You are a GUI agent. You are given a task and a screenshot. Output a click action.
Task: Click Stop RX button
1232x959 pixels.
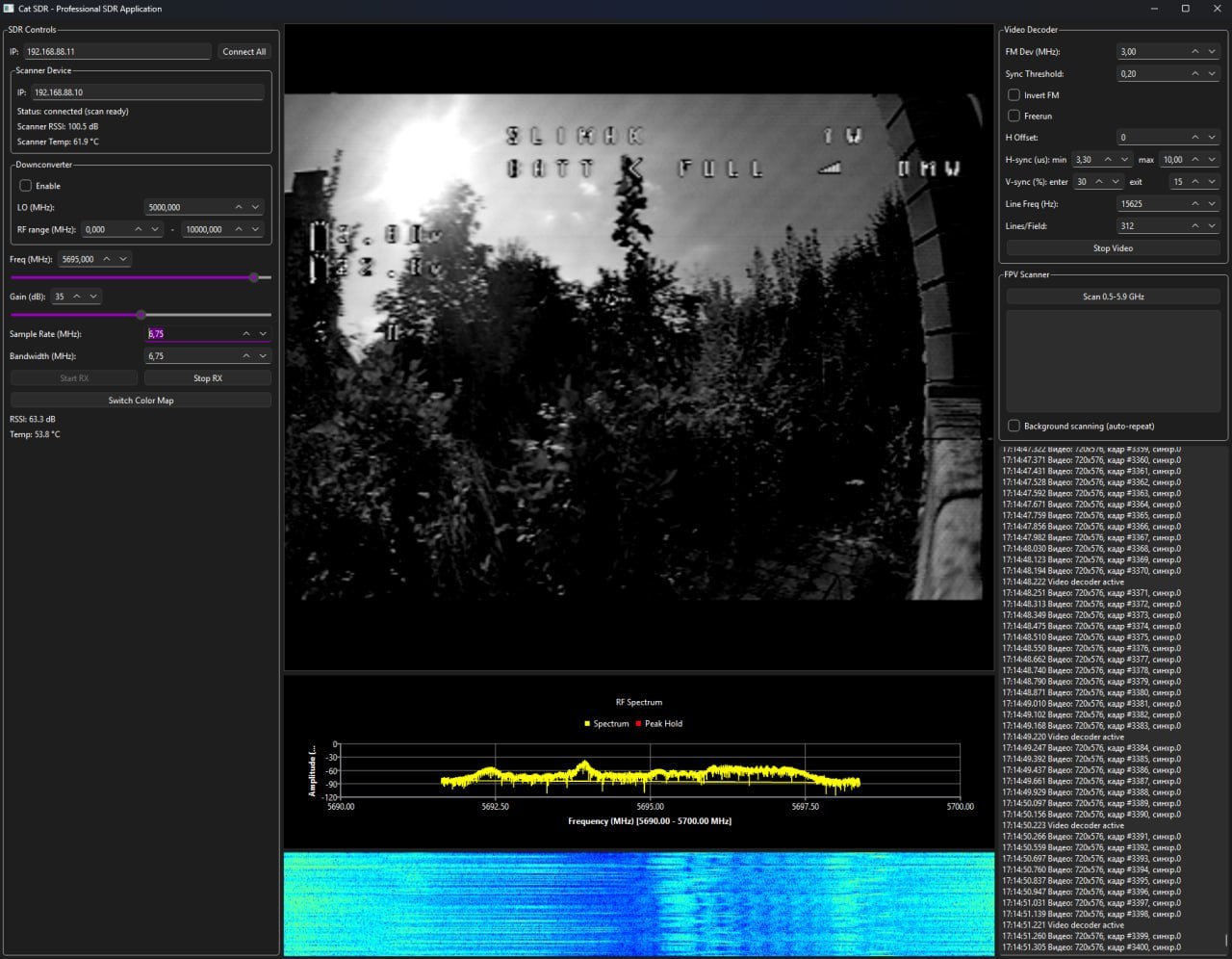(x=208, y=378)
